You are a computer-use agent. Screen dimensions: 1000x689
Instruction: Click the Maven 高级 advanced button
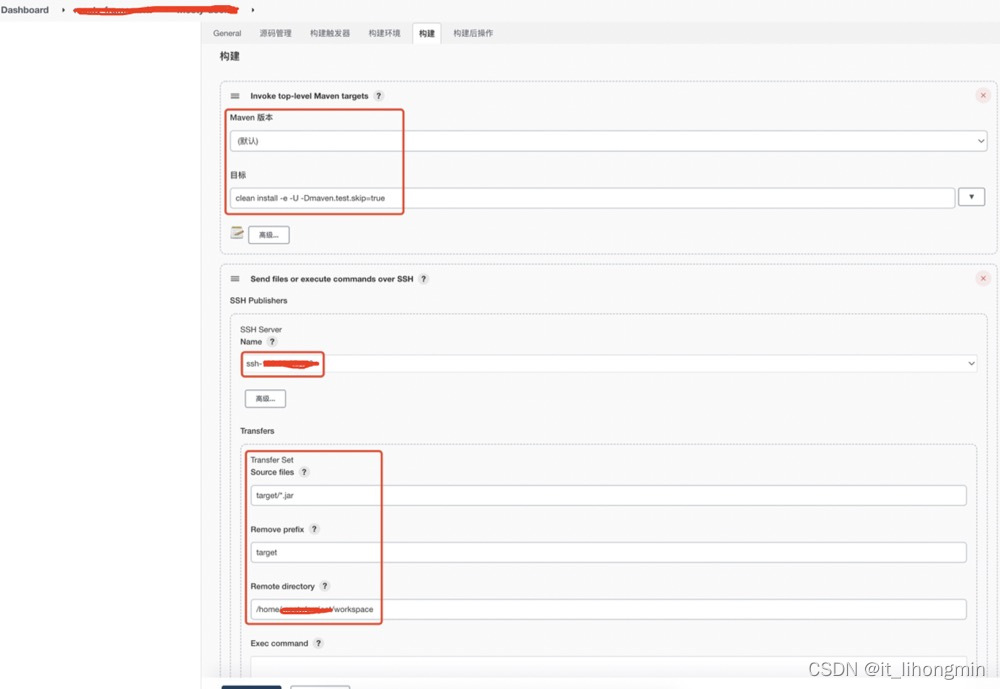268,235
